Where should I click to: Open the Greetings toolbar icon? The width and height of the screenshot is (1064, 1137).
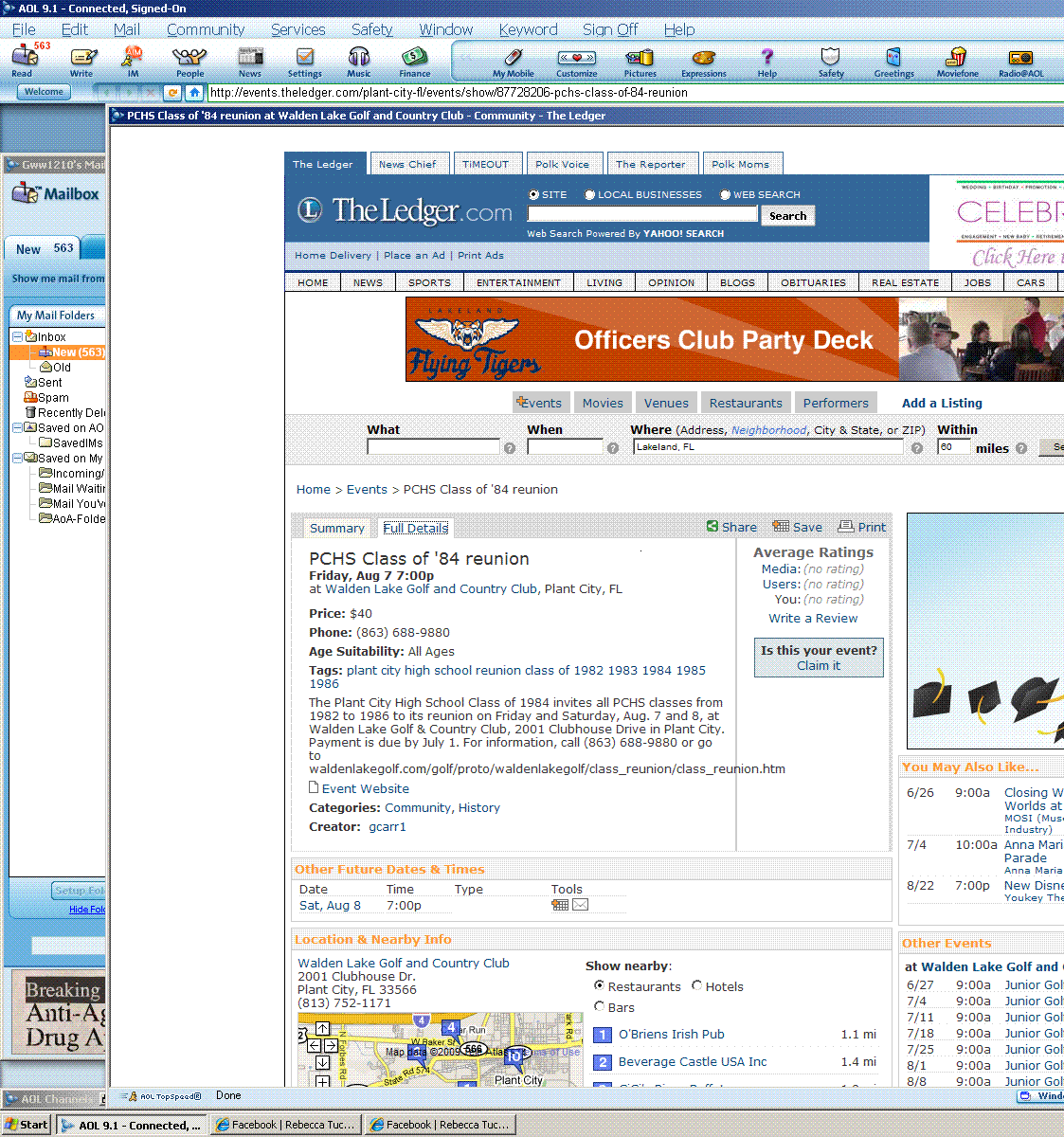pos(894,63)
